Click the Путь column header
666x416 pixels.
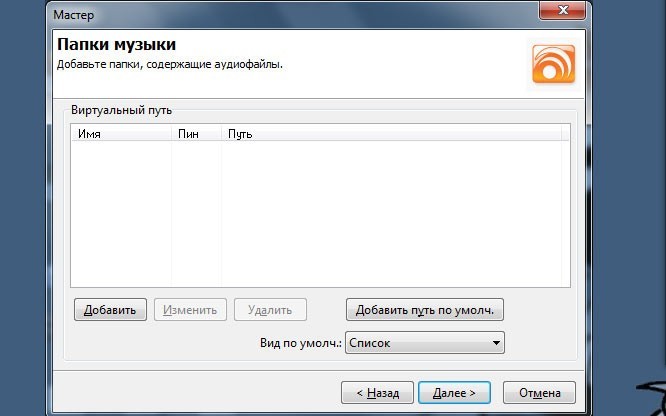[395, 133]
